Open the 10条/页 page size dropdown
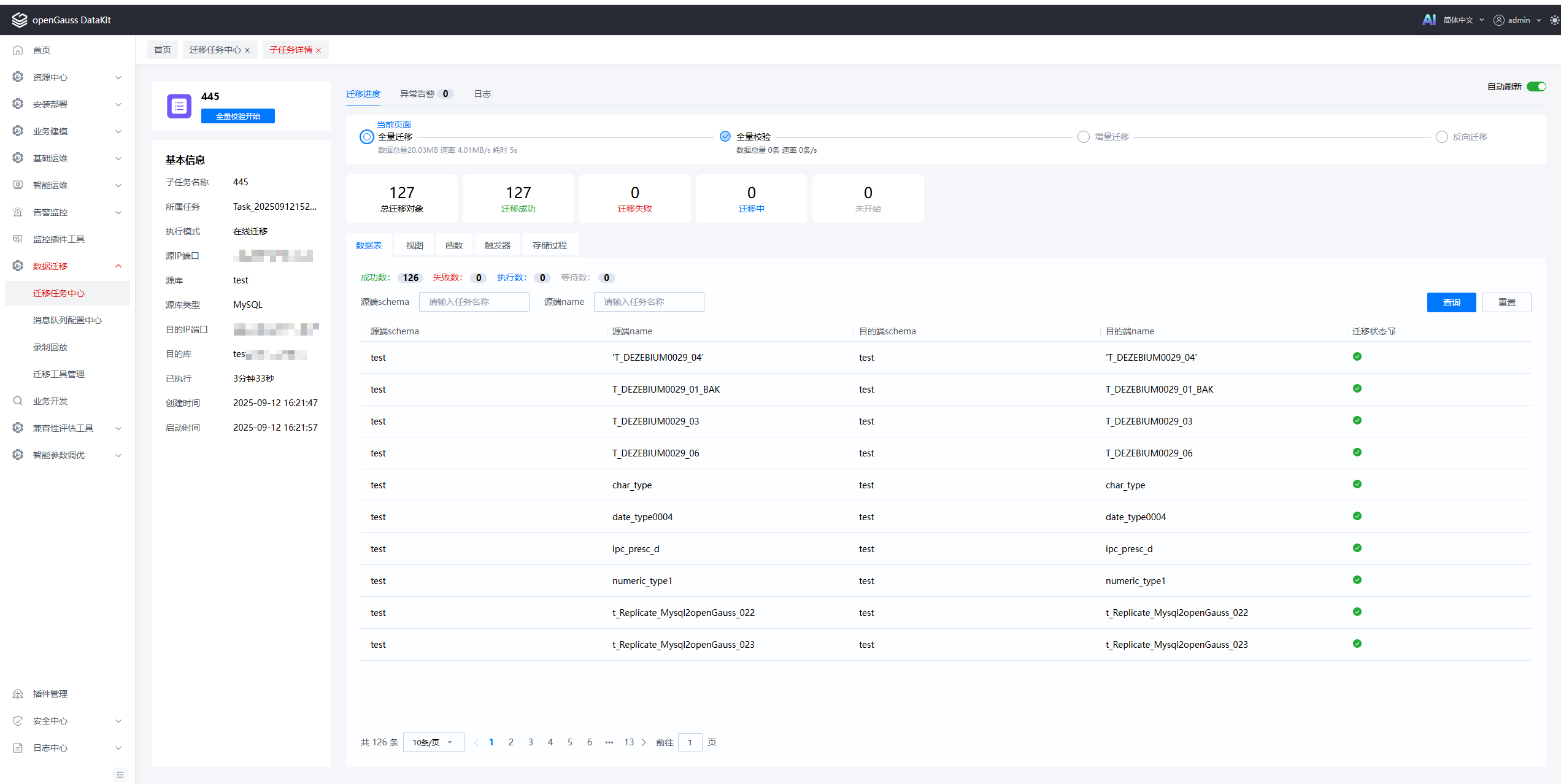Image resolution: width=1561 pixels, height=784 pixels. (x=433, y=742)
